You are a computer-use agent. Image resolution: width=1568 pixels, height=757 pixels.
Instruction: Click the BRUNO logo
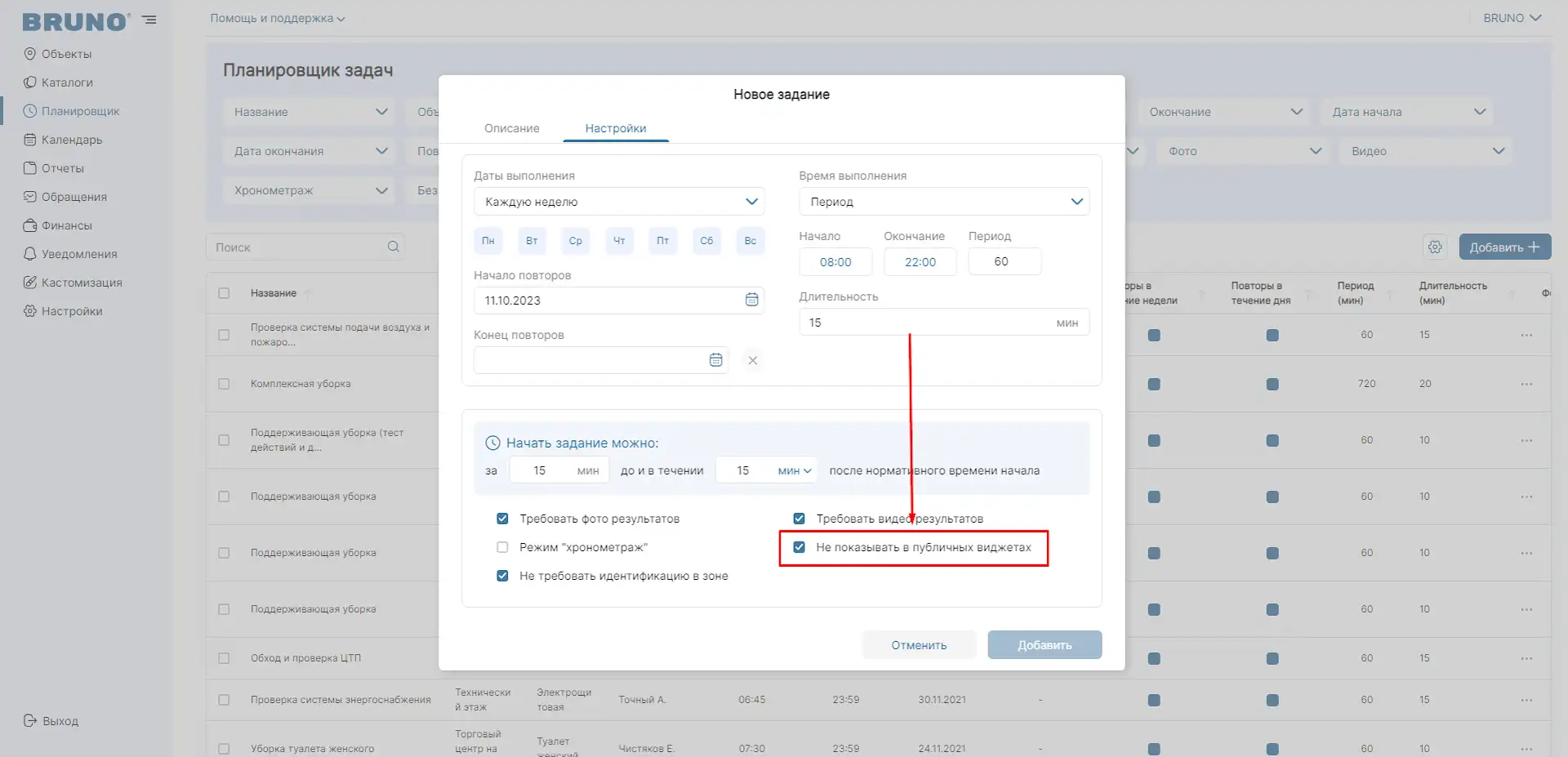76,22
